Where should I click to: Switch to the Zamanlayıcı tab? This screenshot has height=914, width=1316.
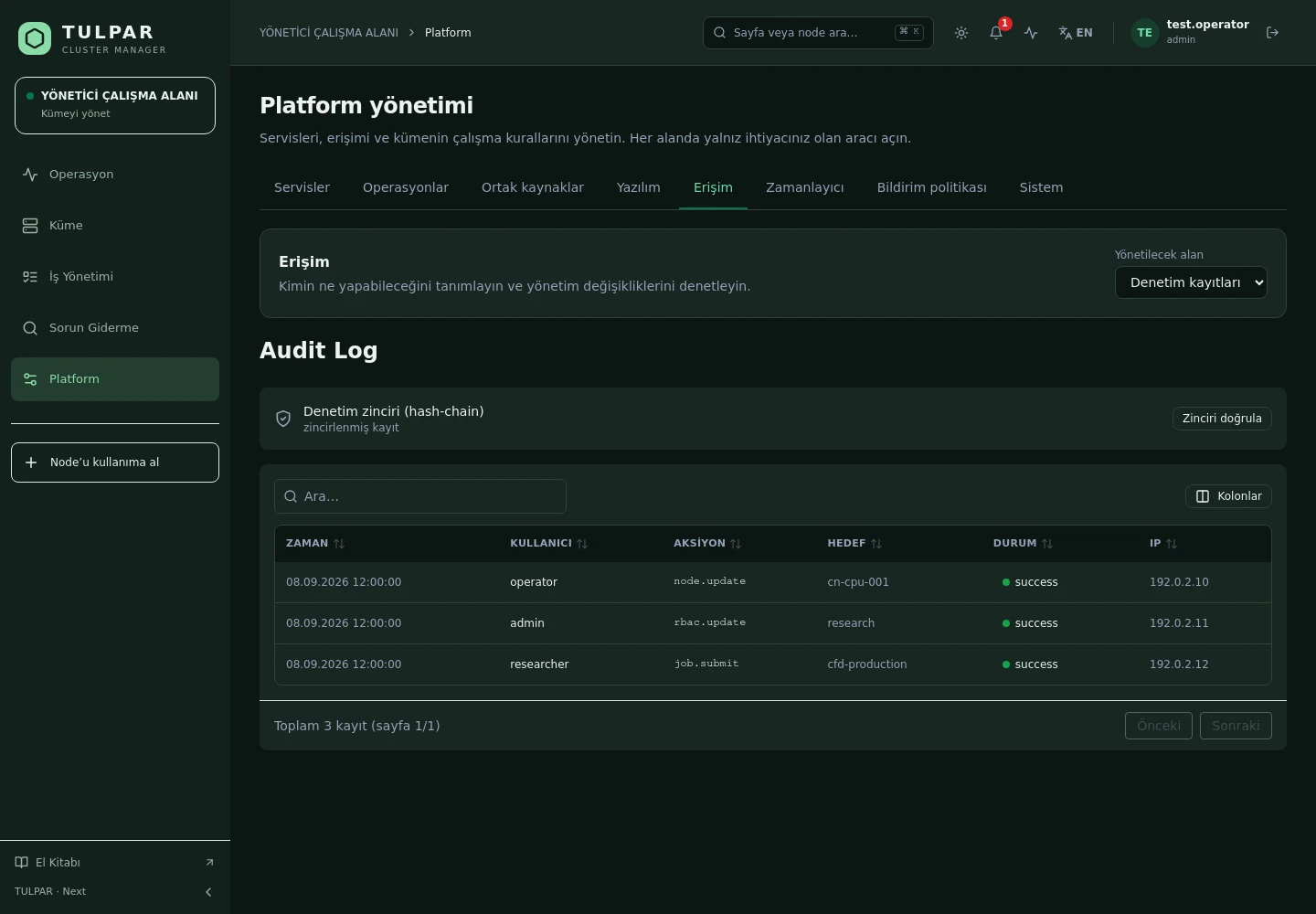pyautogui.click(x=804, y=187)
